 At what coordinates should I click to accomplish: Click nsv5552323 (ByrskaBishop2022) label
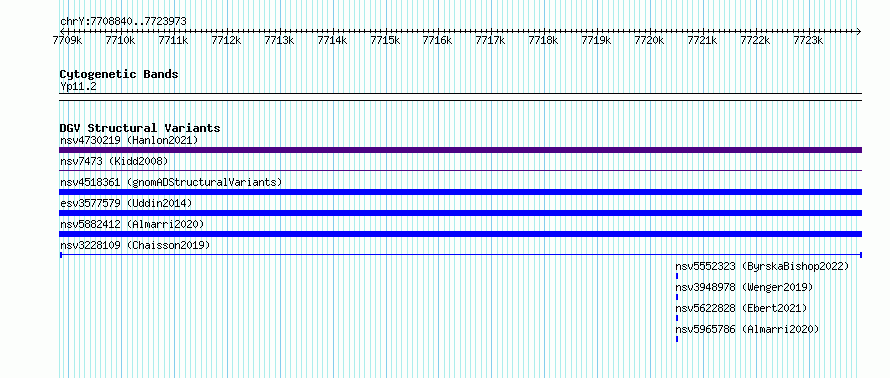tap(762, 266)
